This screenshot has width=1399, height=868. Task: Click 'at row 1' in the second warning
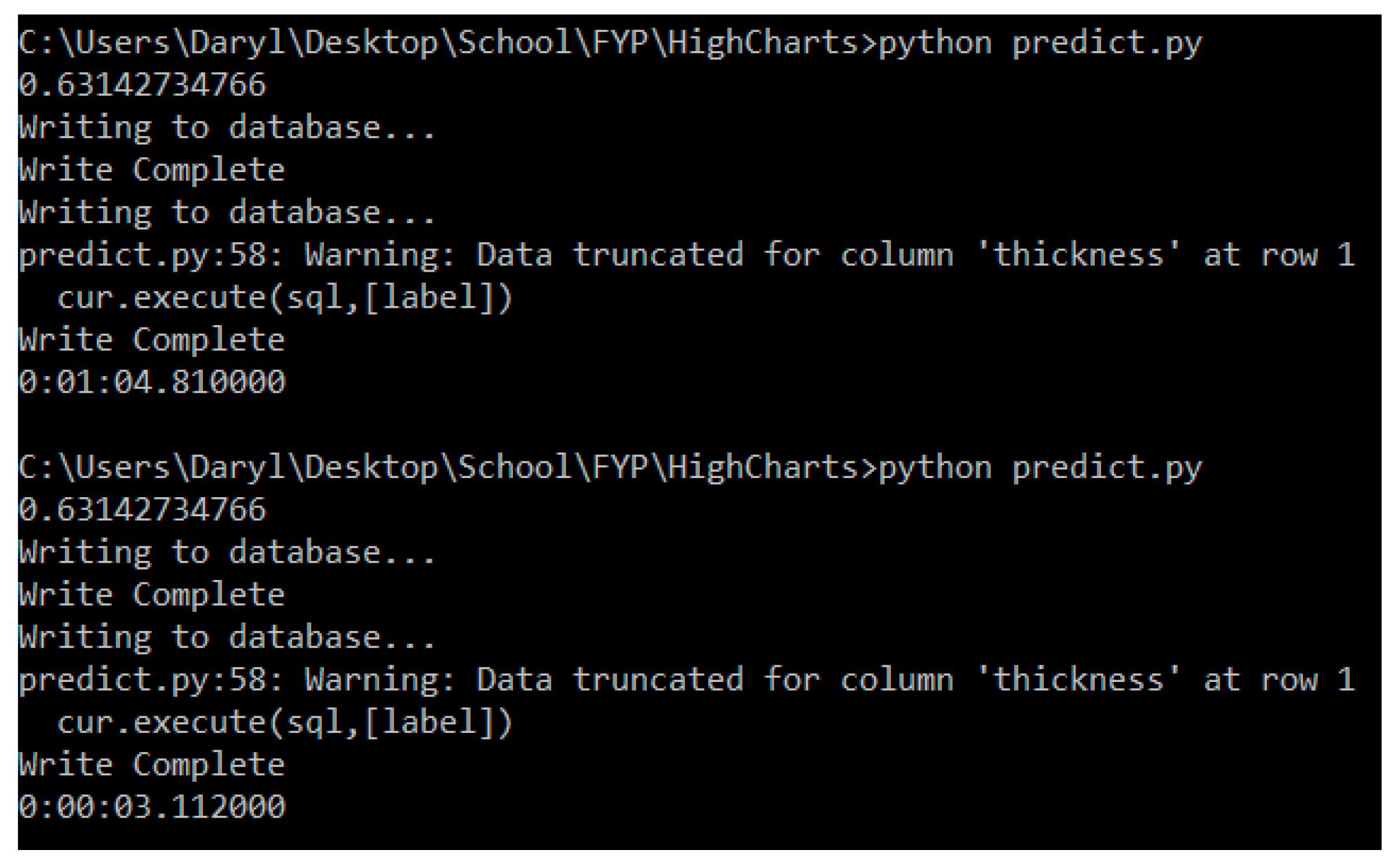pyautogui.click(x=1279, y=680)
